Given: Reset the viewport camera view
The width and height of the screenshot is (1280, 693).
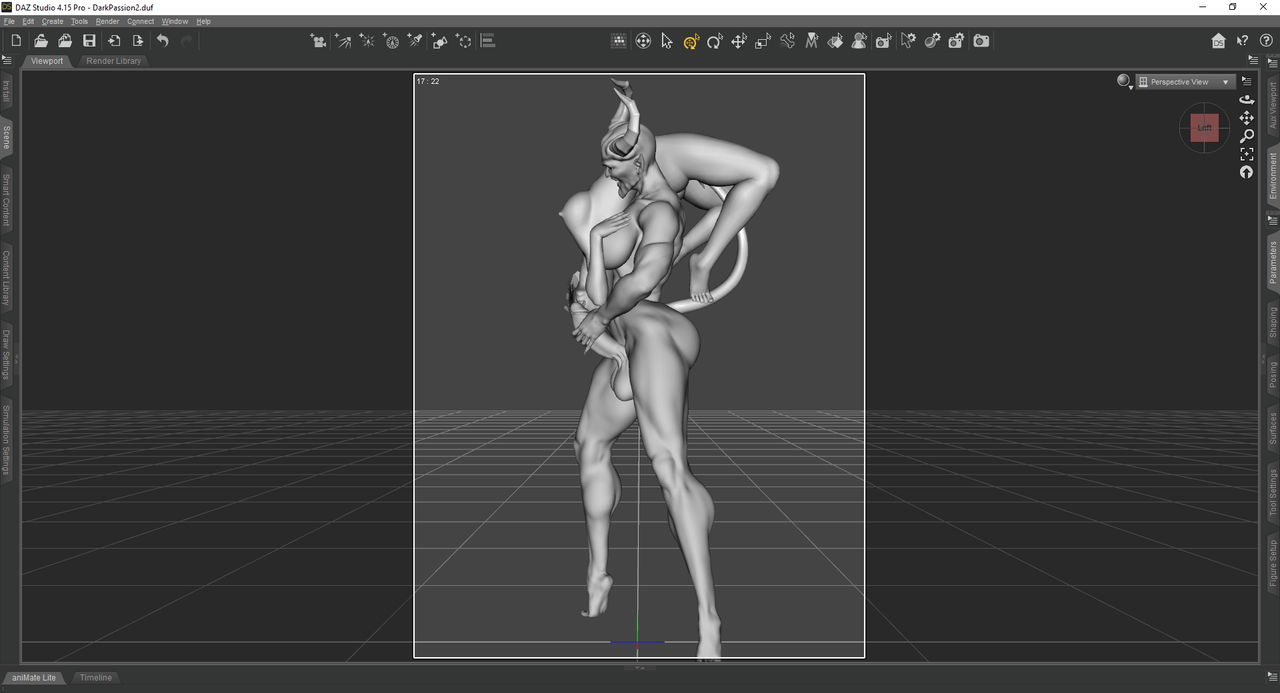Looking at the screenshot, I should click(1246, 172).
